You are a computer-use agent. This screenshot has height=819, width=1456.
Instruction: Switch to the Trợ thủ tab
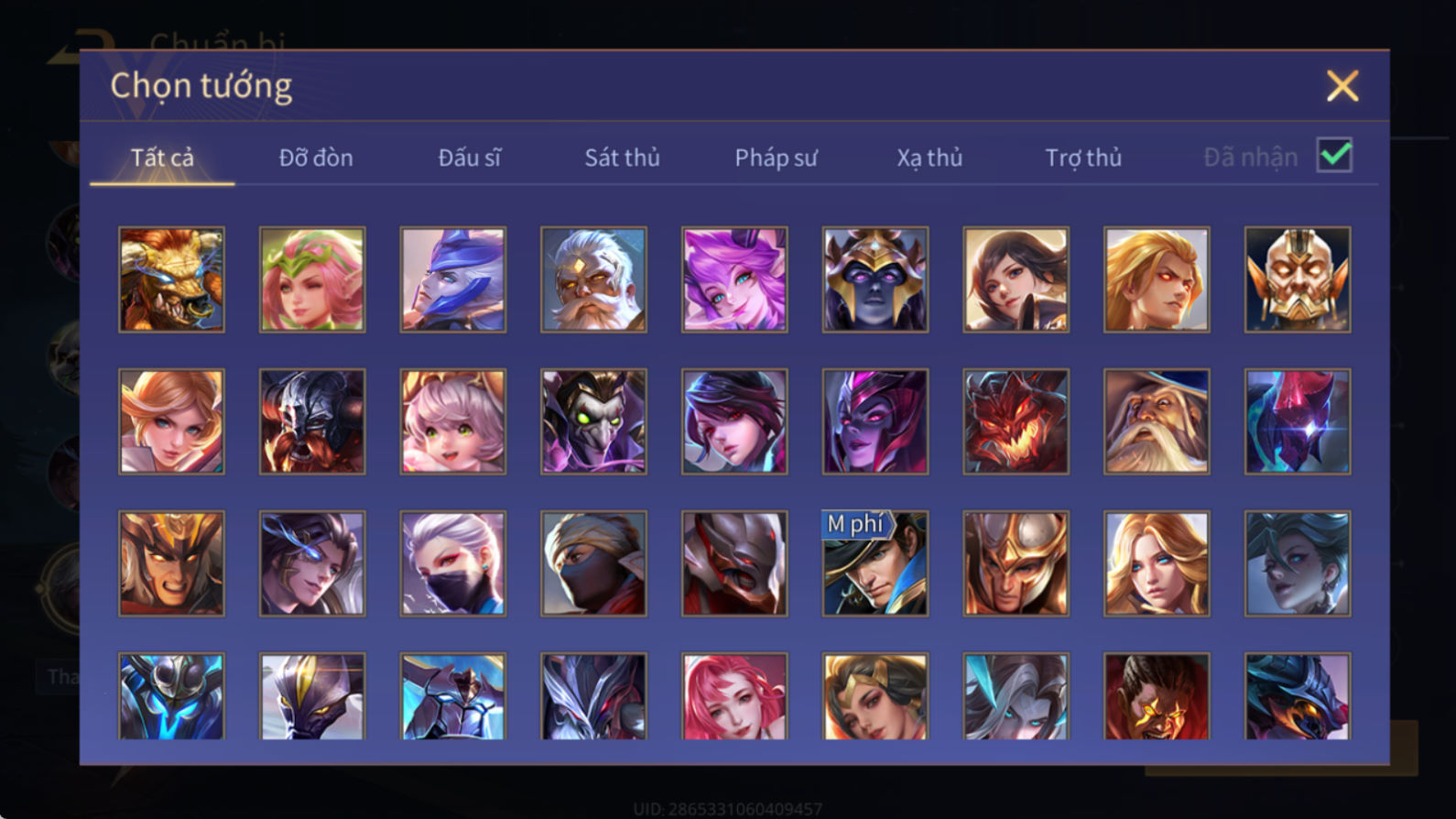(1083, 158)
